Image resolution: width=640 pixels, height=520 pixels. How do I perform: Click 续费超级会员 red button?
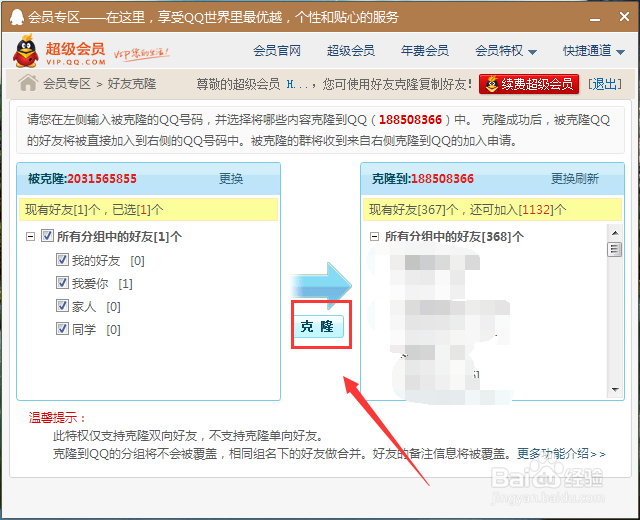coord(529,84)
